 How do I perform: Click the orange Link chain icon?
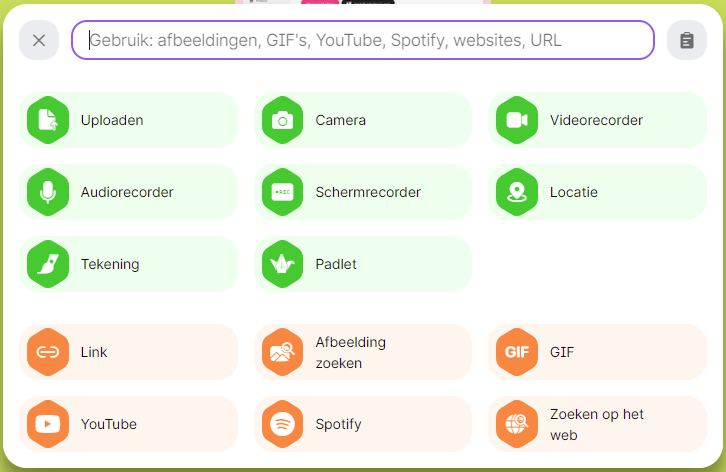pos(48,352)
